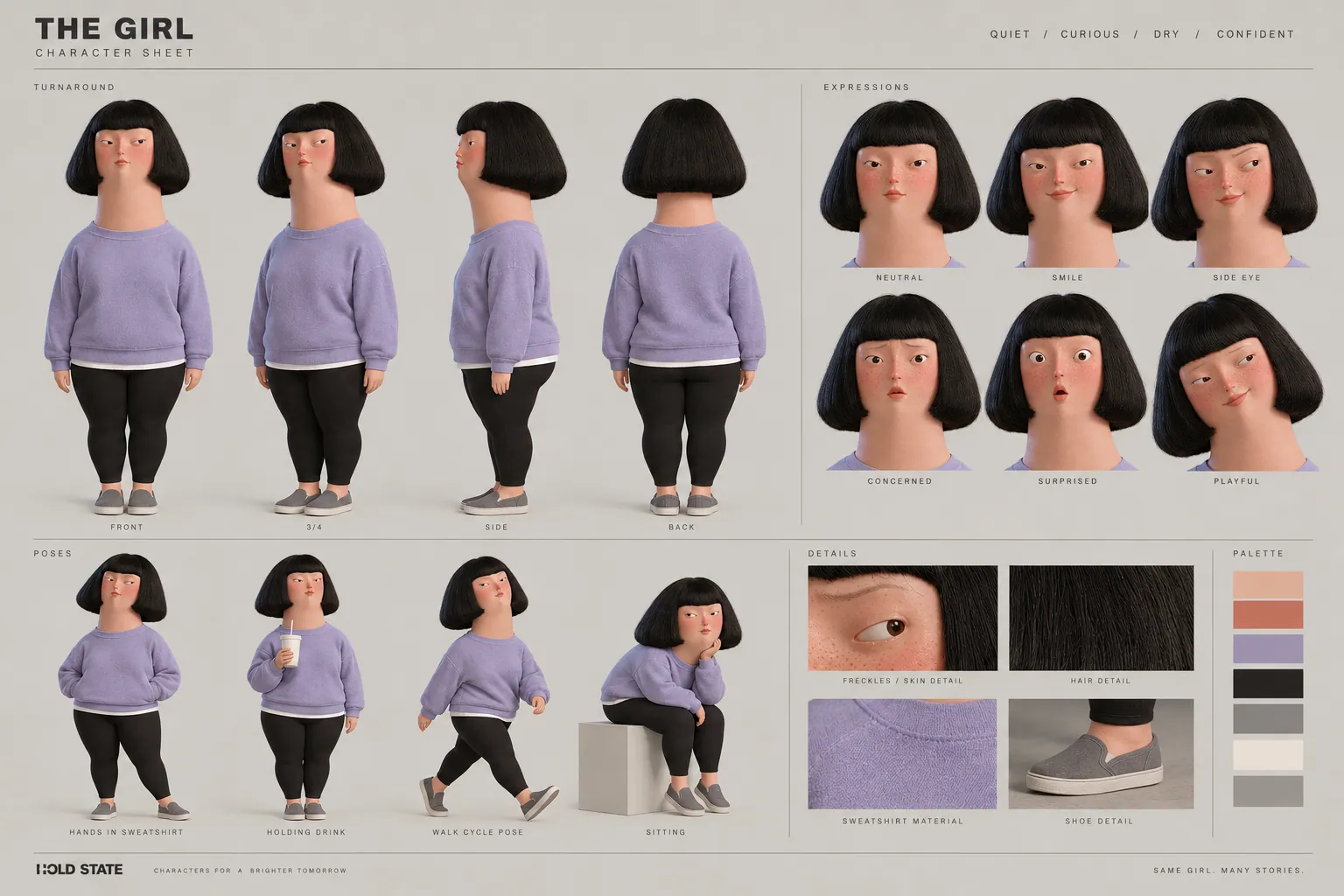
Task: Click the SIDE turnaround figure
Action: 507,306
